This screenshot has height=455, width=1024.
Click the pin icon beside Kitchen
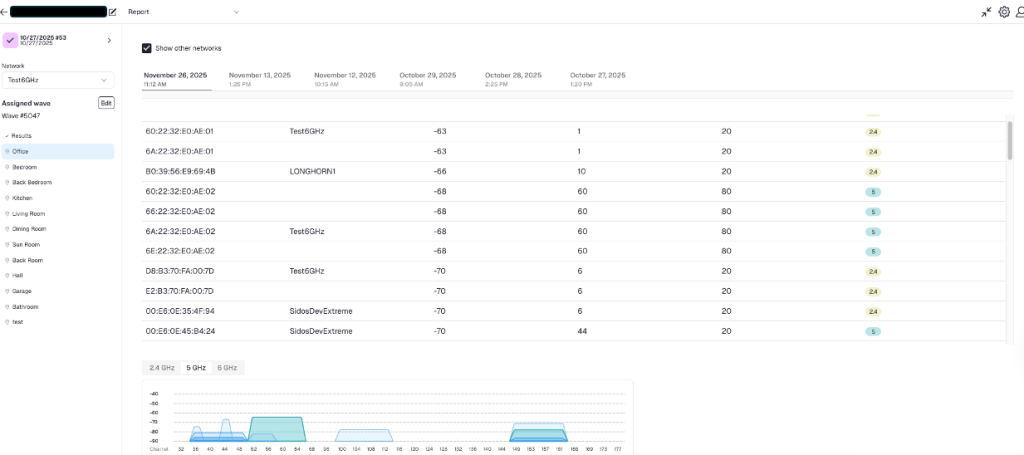click(x=7, y=198)
